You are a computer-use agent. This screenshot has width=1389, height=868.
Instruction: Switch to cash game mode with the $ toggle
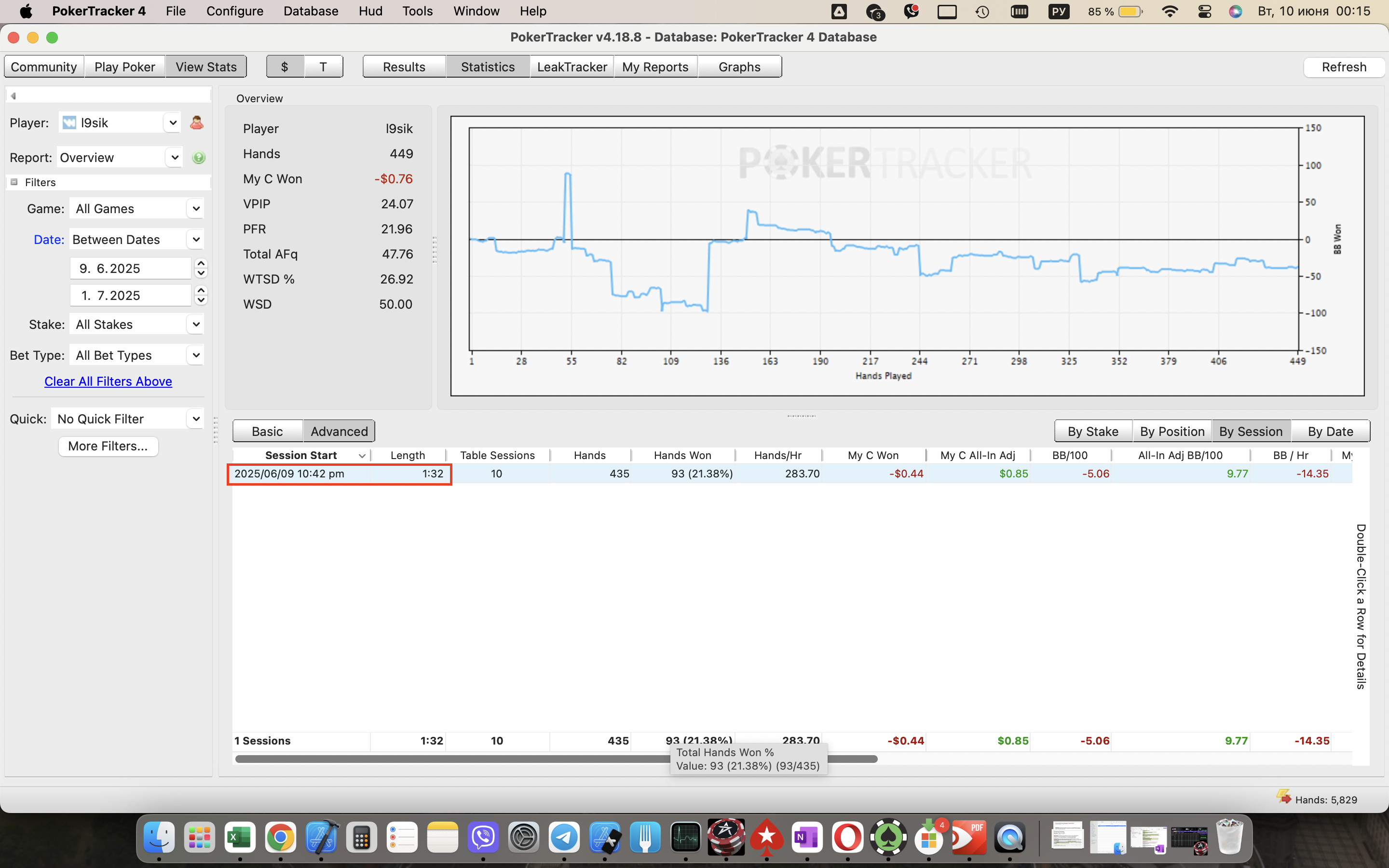coord(285,67)
